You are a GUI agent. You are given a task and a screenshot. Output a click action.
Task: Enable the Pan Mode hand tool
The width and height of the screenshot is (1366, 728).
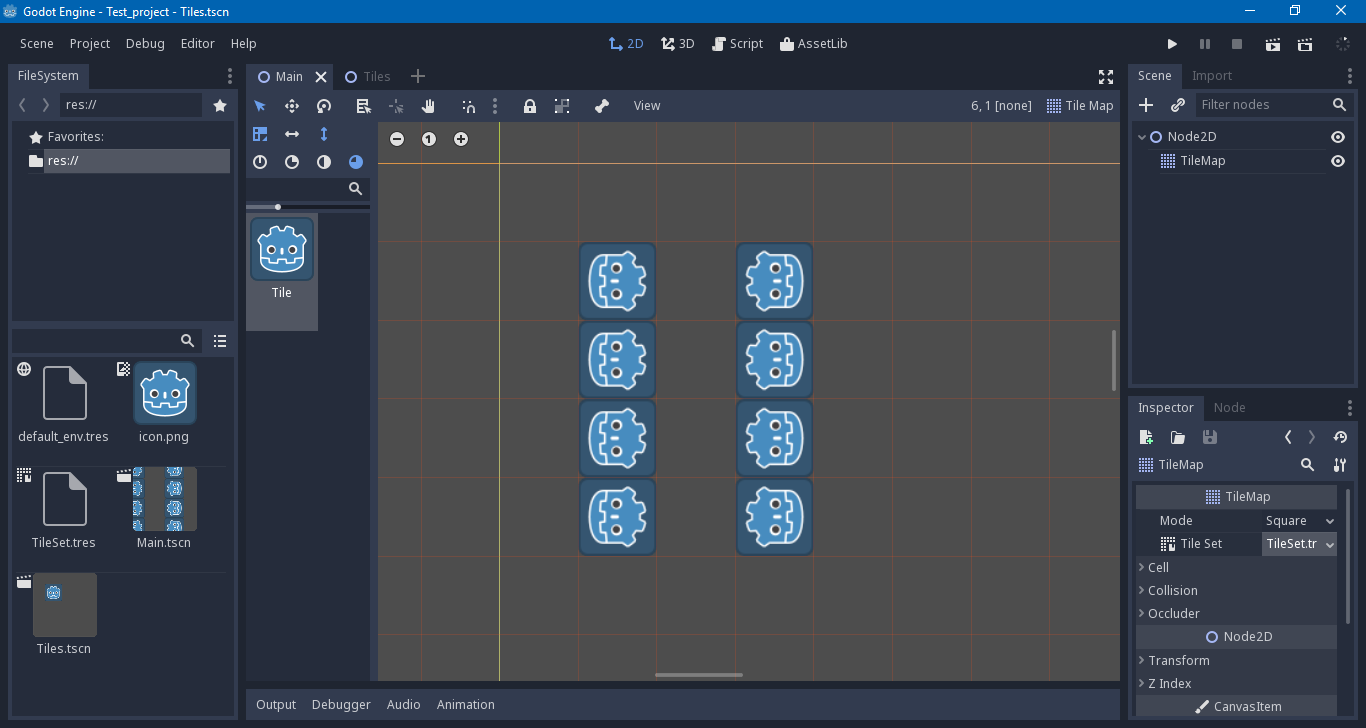pyautogui.click(x=428, y=106)
